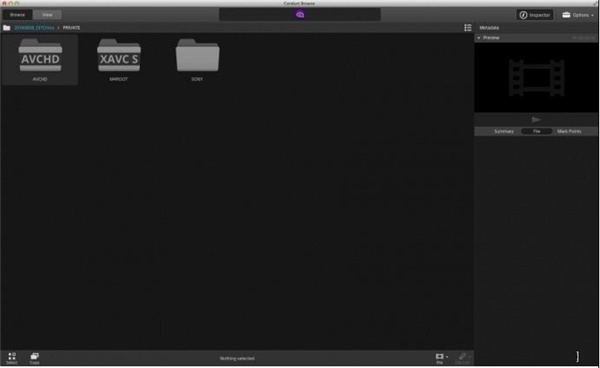The height and width of the screenshot is (368, 600).
Task: Select the Mark Points metadata tab
Action: [569, 131]
